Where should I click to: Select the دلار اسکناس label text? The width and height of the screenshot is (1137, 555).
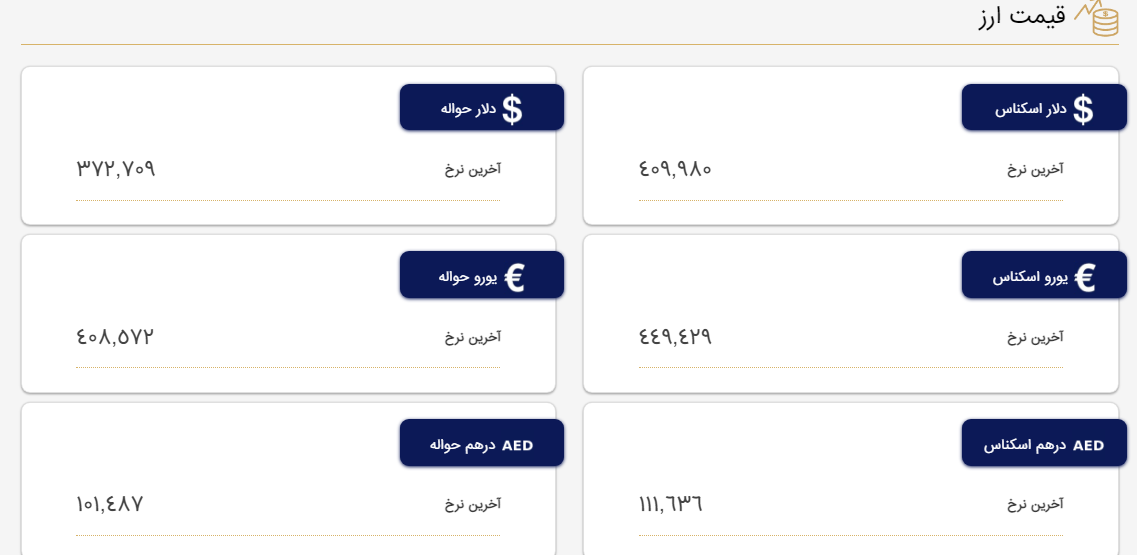pyautogui.click(x=1030, y=108)
